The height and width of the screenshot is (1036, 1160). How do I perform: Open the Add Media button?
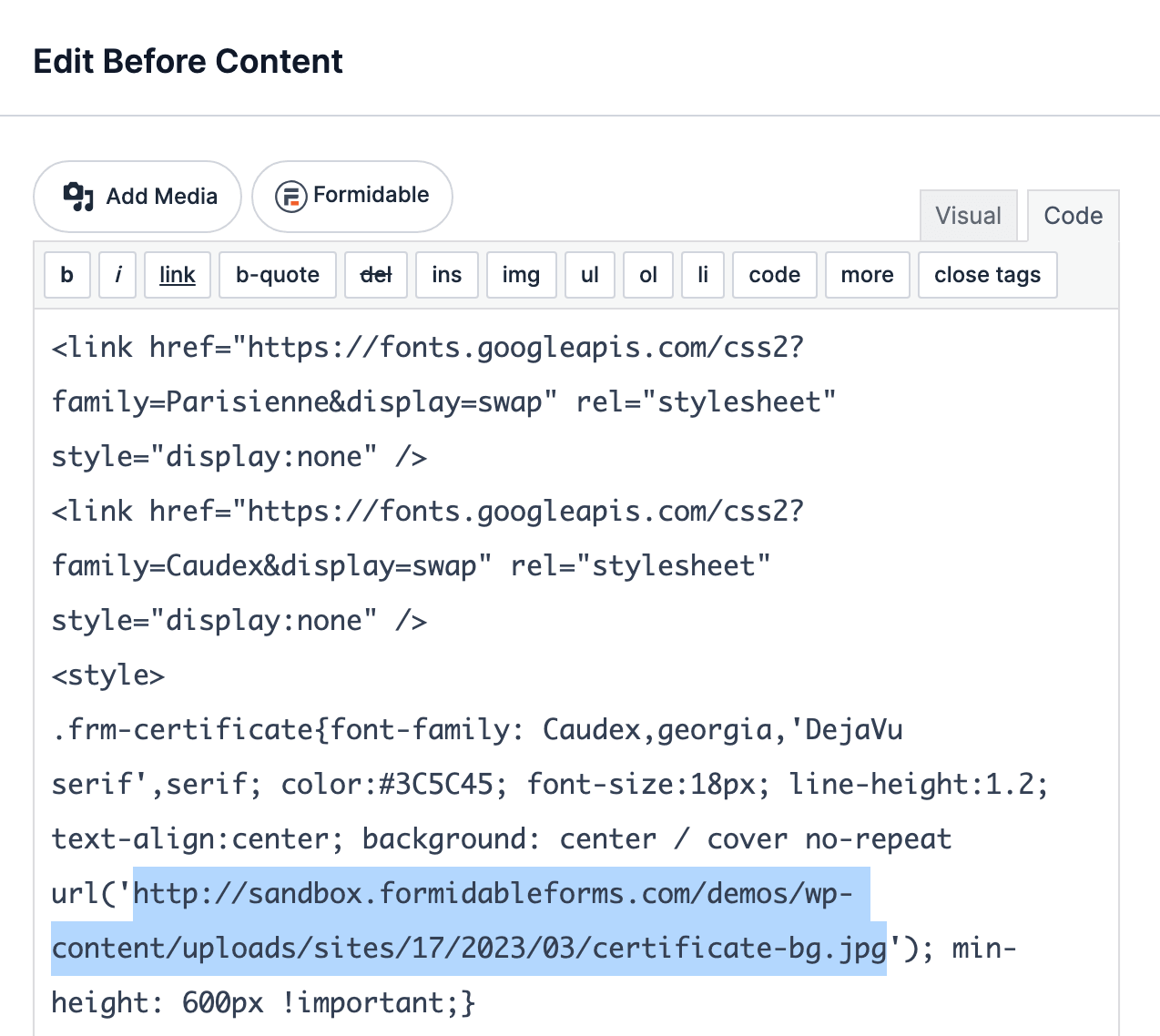tap(137, 197)
